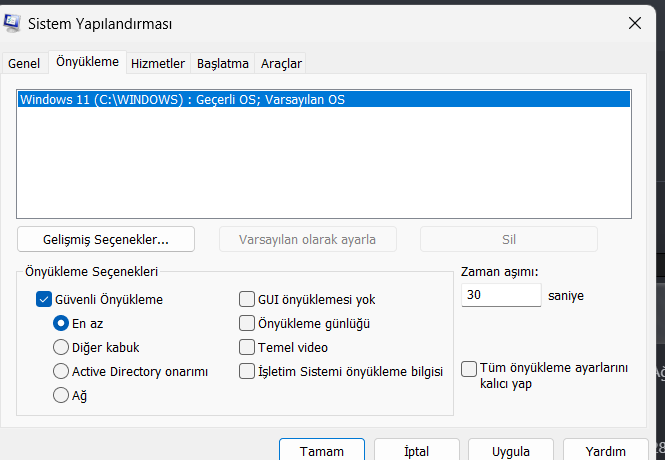Check the Önyükleme günlüğü box
Image resolution: width=665 pixels, height=460 pixels.
click(x=247, y=323)
